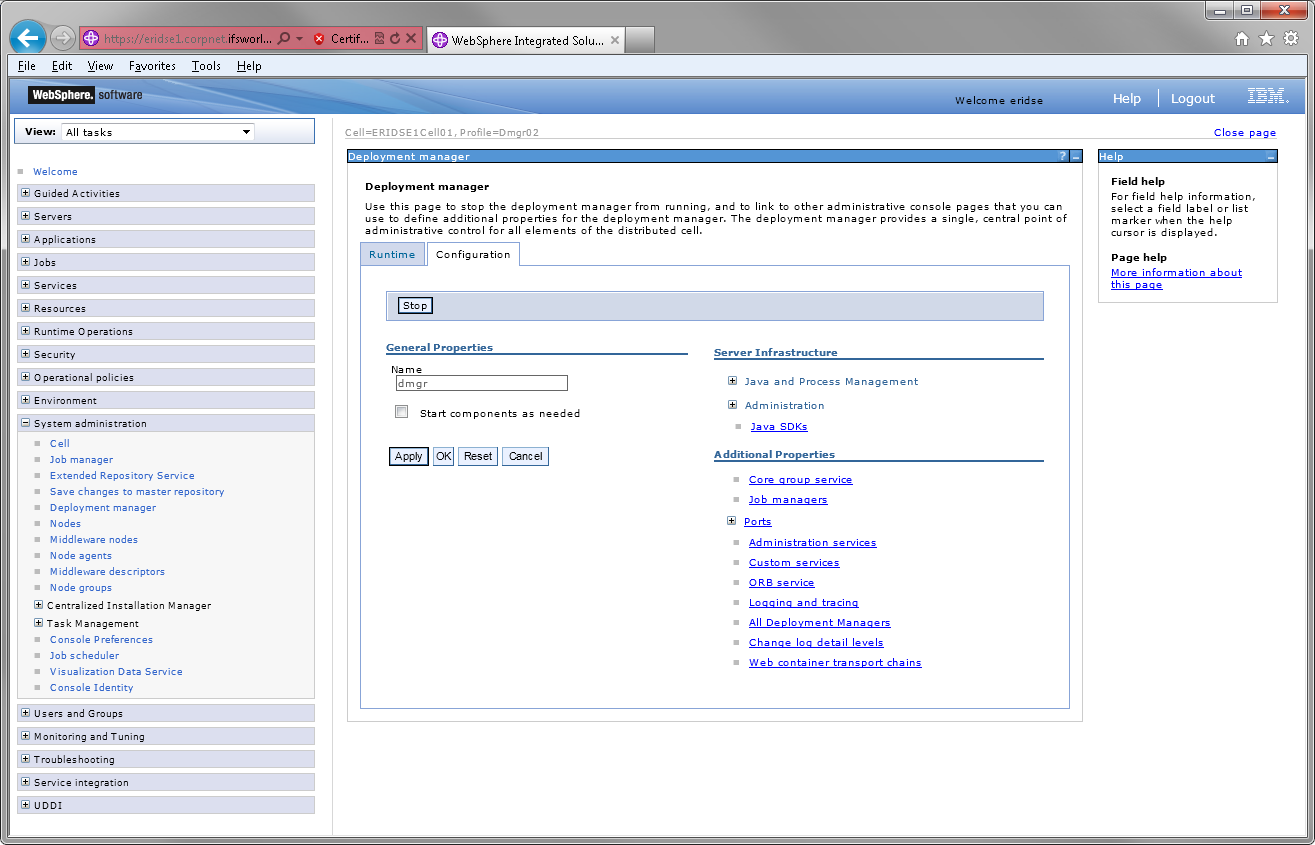Click the WebSphere software logo
The width and height of the screenshot is (1315, 845).
pyautogui.click(x=85, y=95)
